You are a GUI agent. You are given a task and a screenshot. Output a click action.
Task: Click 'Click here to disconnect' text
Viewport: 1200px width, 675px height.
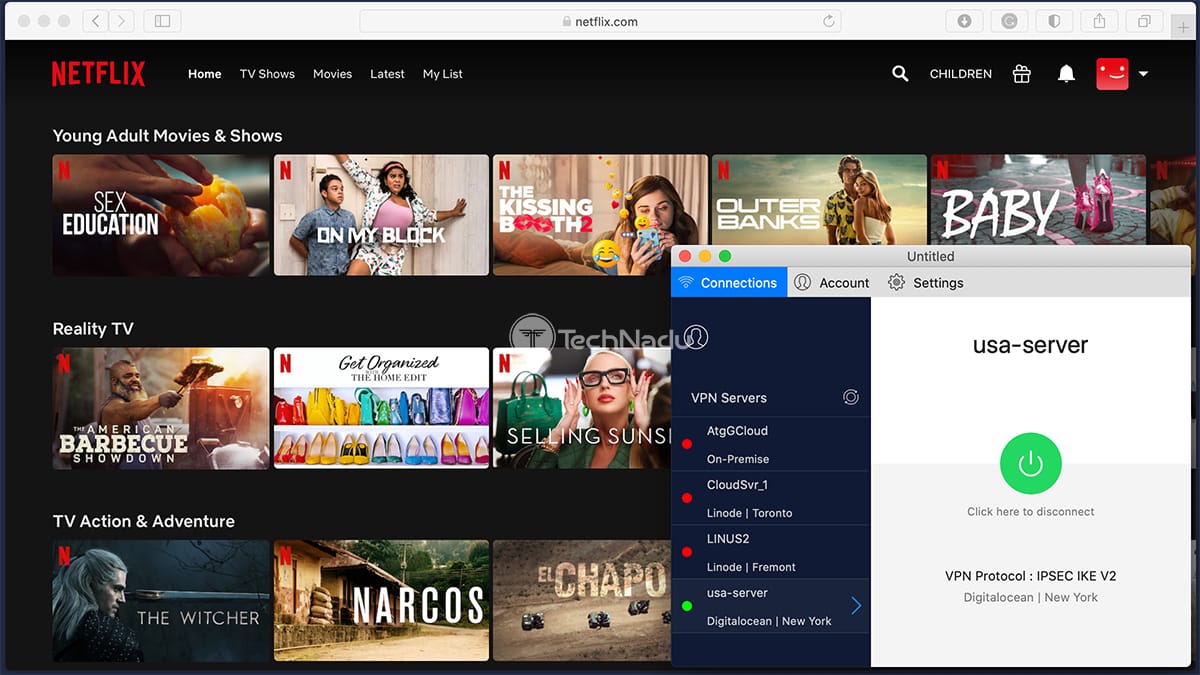click(1030, 511)
